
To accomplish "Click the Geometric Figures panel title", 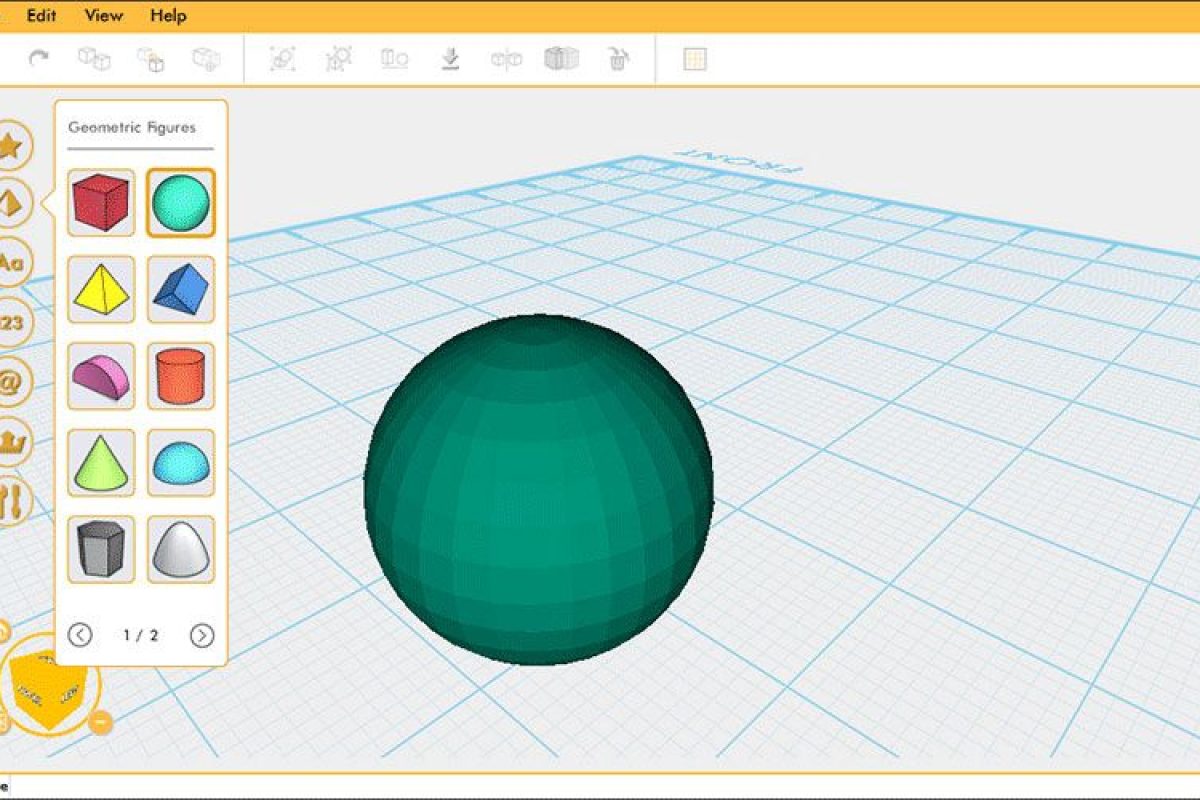I will pyautogui.click(x=132, y=127).
